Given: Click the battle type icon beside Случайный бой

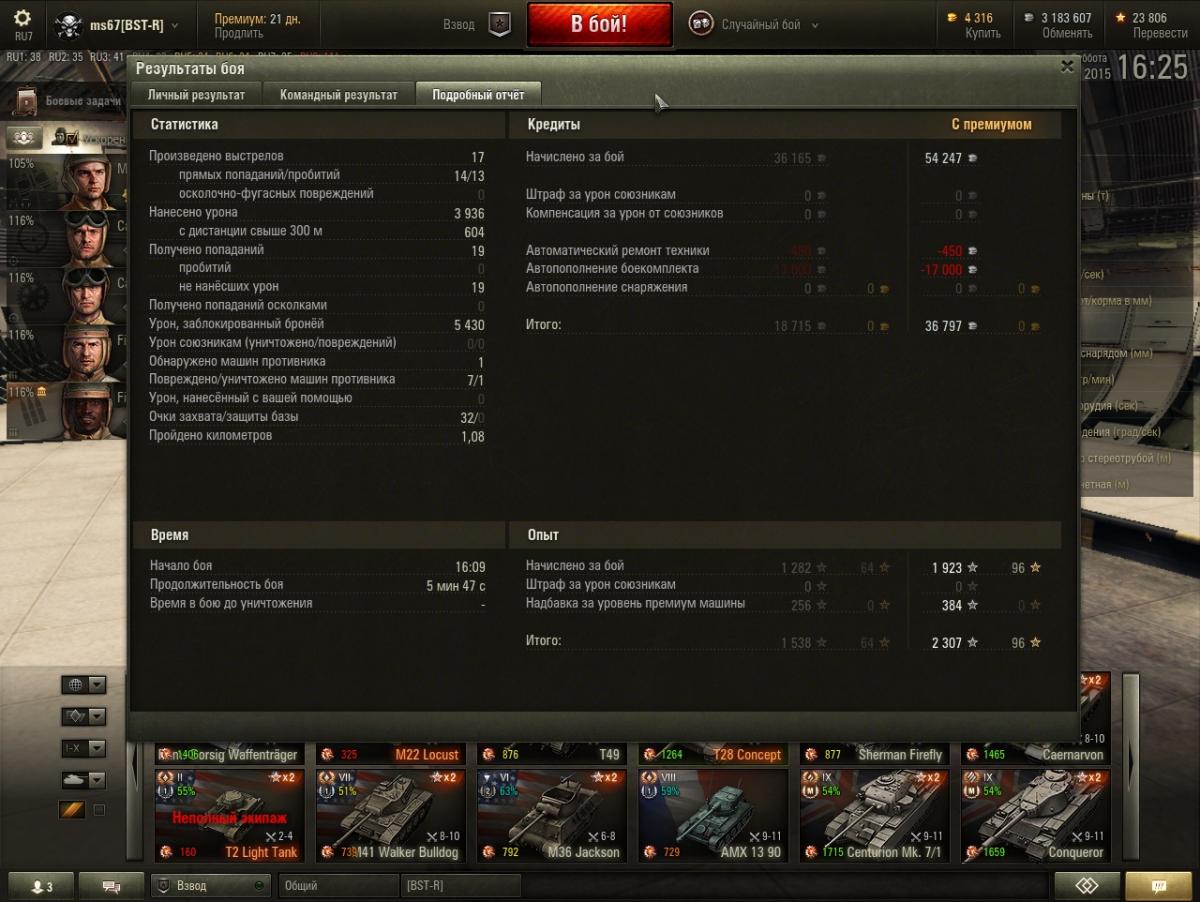Looking at the screenshot, I should coord(701,24).
